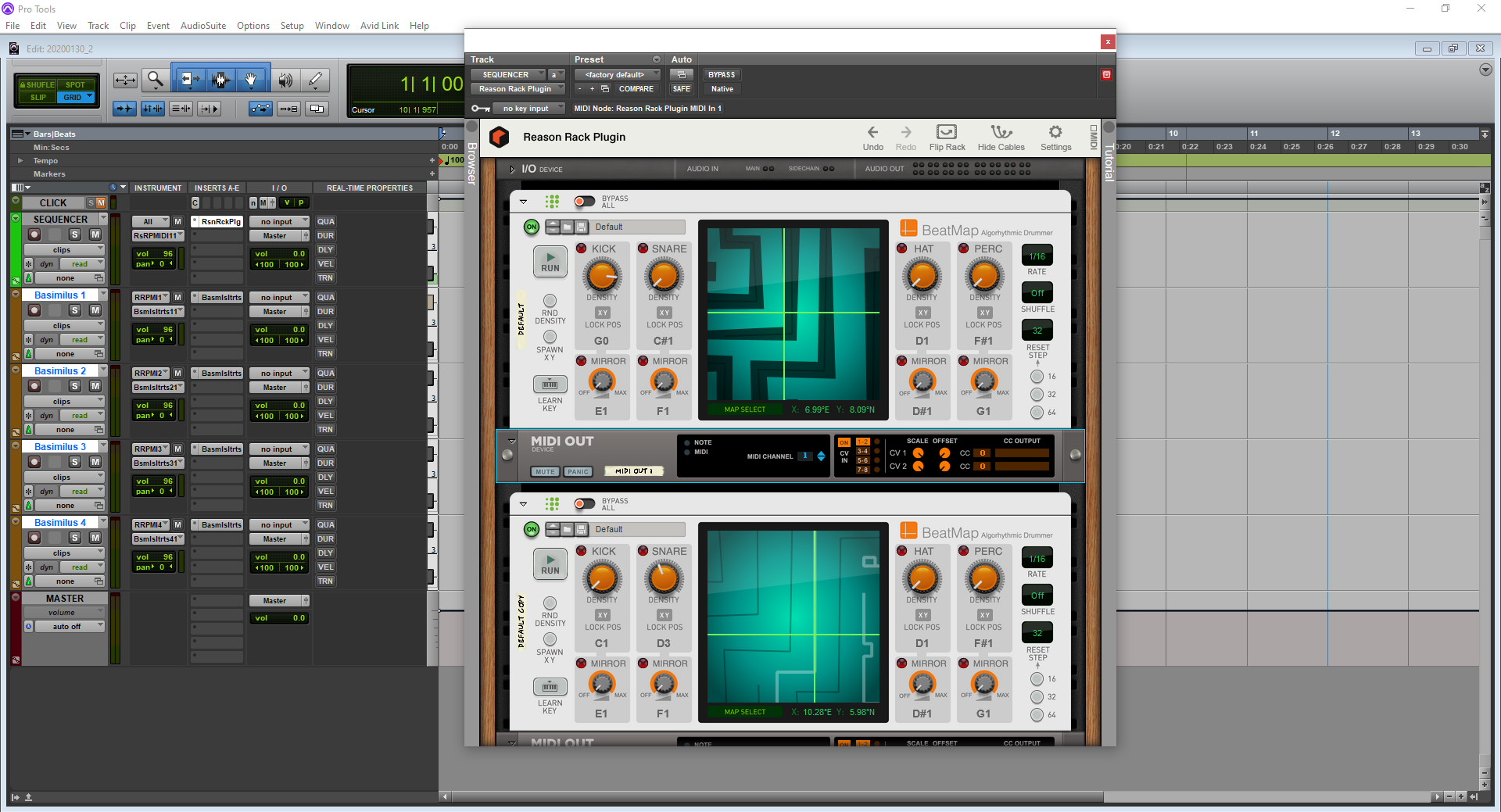Image resolution: width=1501 pixels, height=812 pixels.
Task: Click Run in the second BeatMap
Action: click(x=550, y=564)
